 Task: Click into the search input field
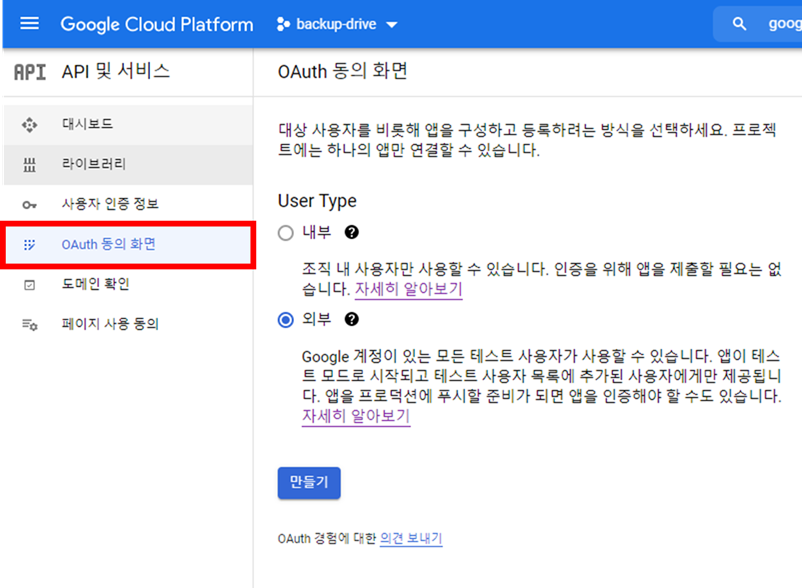tap(758, 24)
